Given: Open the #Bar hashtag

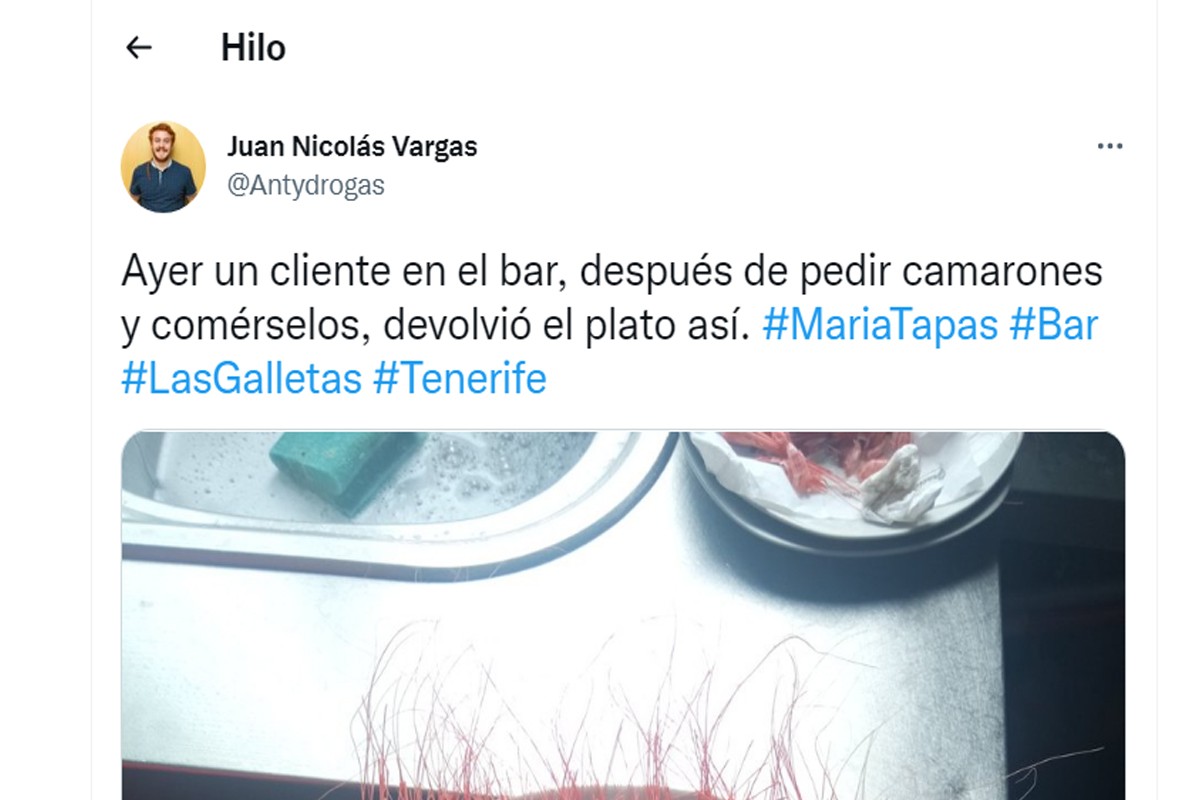Looking at the screenshot, I should [1054, 326].
